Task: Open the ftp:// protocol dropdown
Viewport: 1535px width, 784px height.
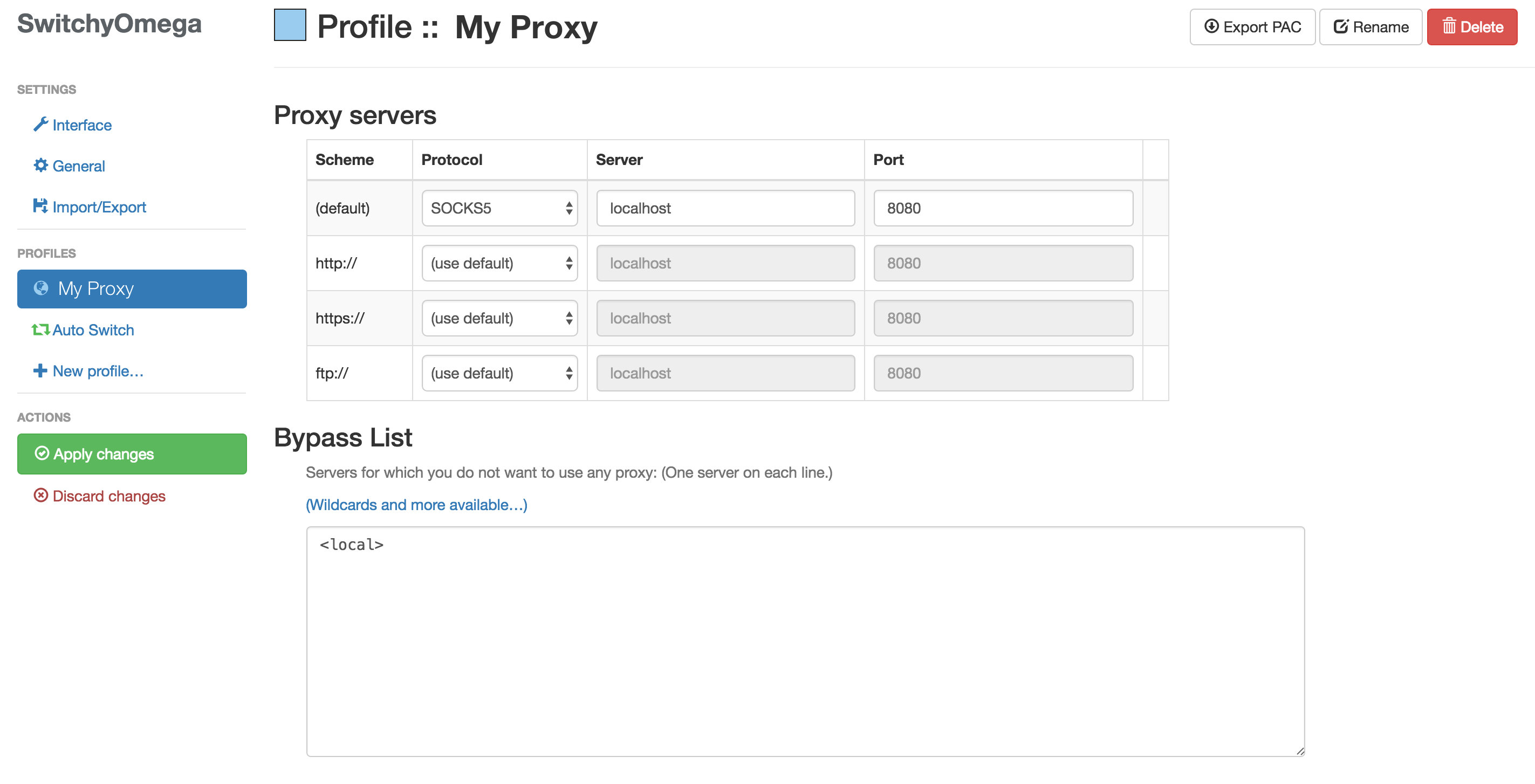Action: pyautogui.click(x=499, y=373)
